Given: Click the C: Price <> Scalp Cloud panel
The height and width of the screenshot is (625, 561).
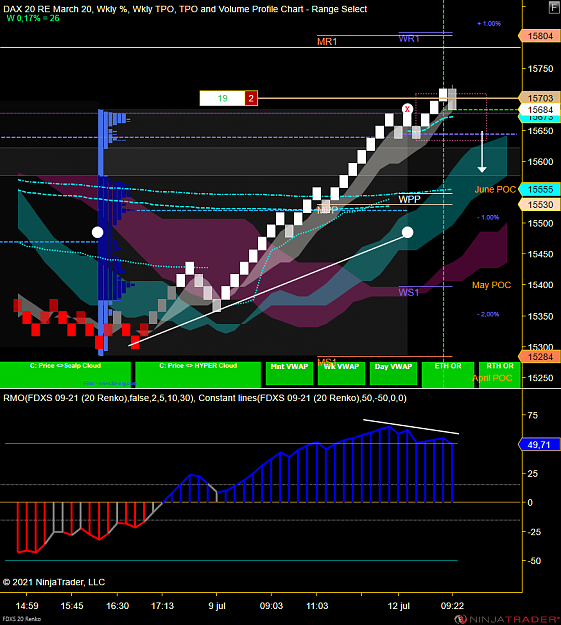Looking at the screenshot, I should coord(65,374).
